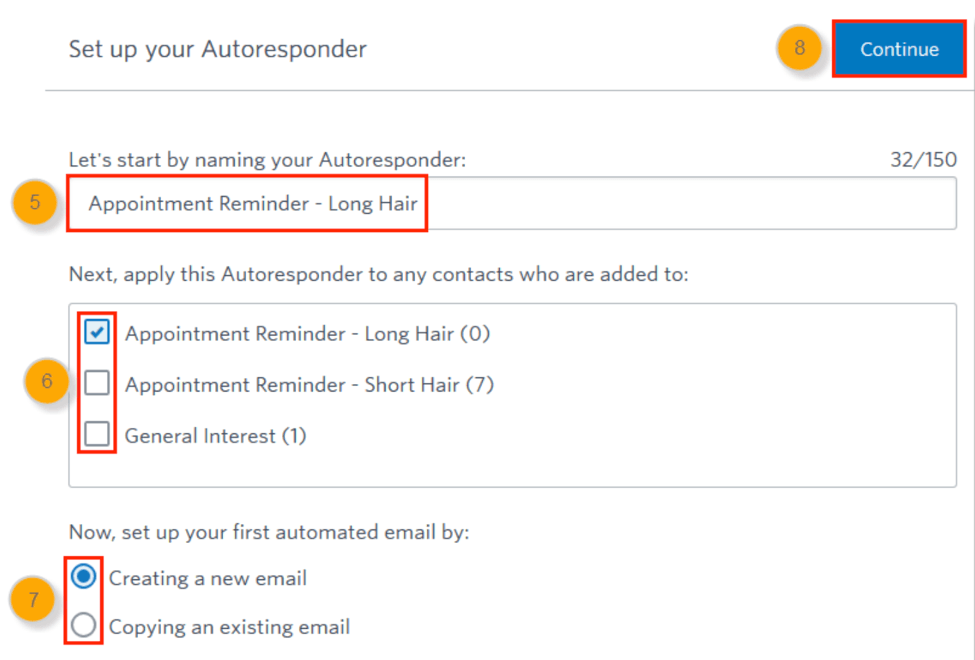Click the Set up your Autoresponder heading

[217, 49]
